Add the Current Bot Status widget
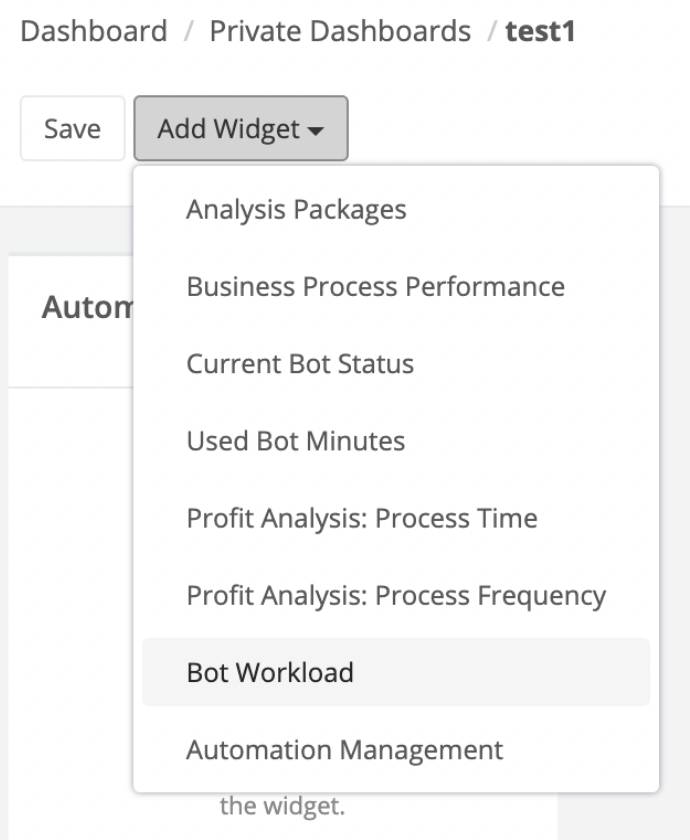Screen dimensions: 690x840 click(299, 364)
